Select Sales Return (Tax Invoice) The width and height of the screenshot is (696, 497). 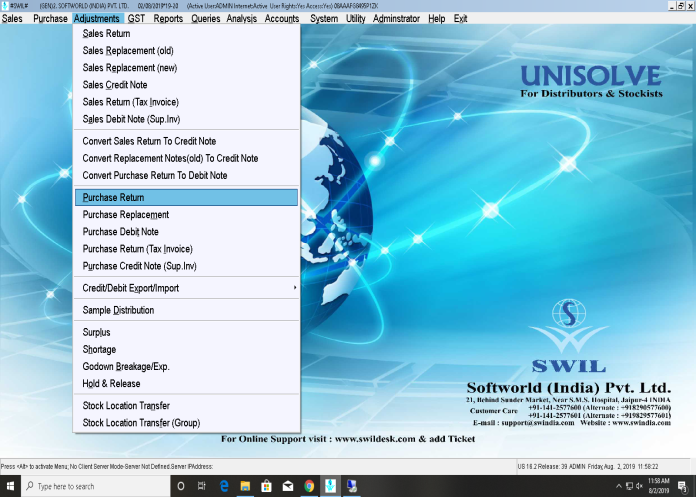[186, 102]
